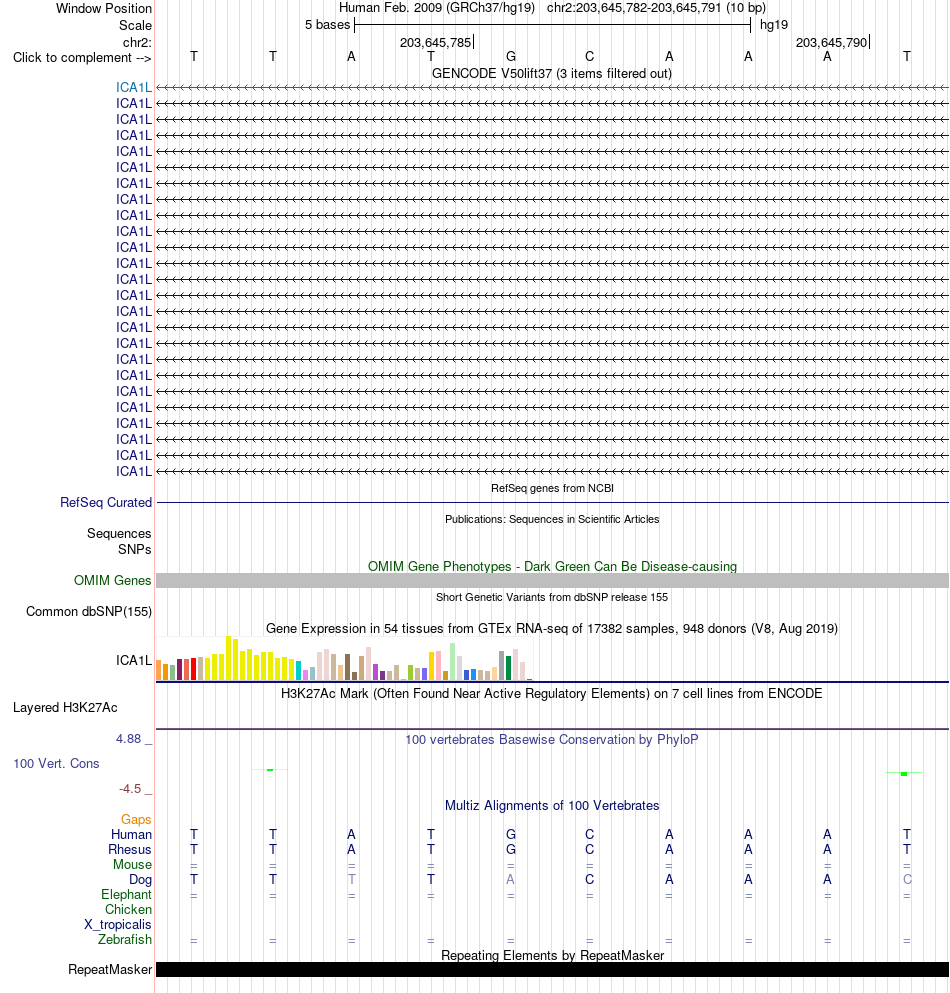This screenshot has height=993, width=950.
Task: Click the 'RefSeq Curated' track label
Action: click(x=106, y=502)
